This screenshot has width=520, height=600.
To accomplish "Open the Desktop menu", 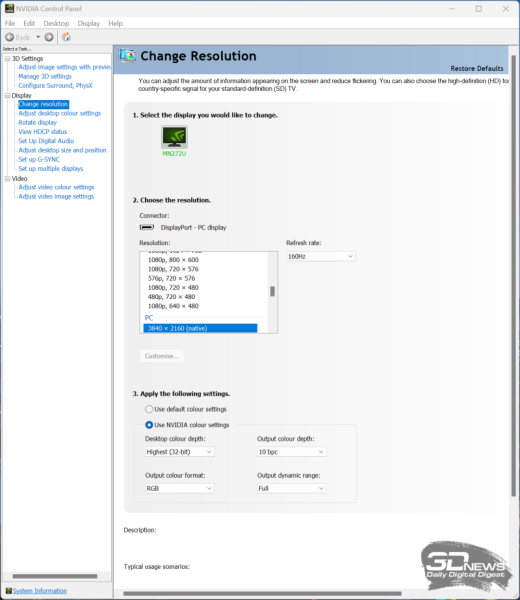I will [56, 23].
